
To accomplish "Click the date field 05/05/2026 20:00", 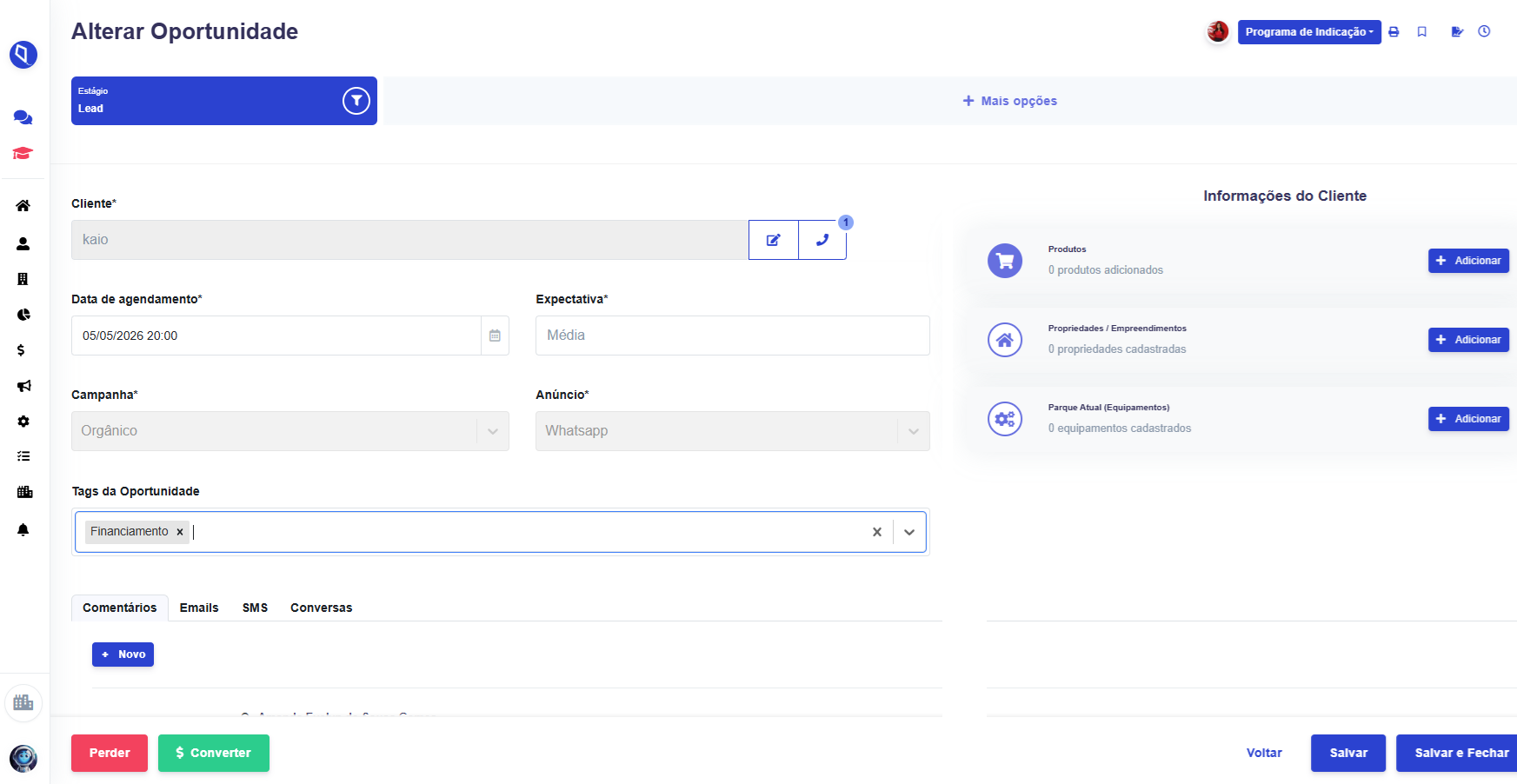I will pyautogui.click(x=276, y=336).
